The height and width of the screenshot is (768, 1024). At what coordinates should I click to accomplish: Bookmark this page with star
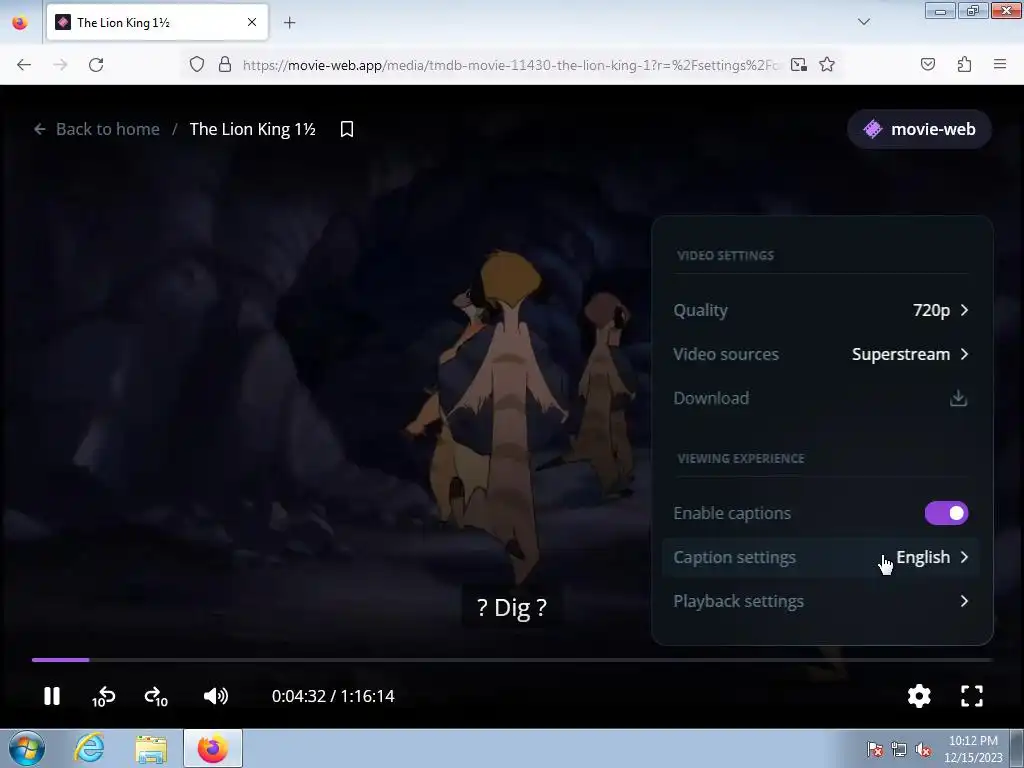tap(827, 65)
